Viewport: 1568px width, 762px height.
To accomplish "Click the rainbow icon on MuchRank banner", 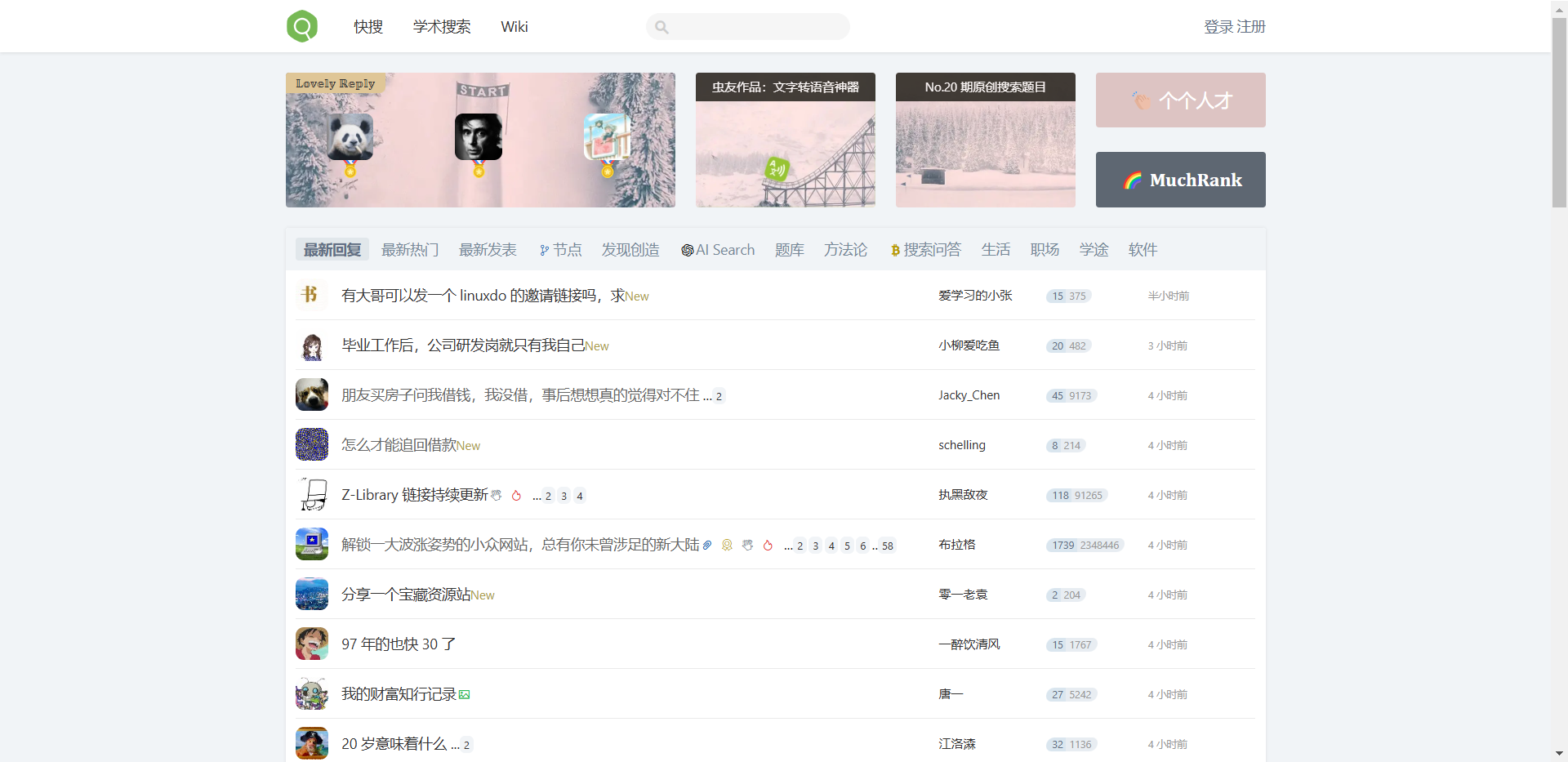I will point(1134,180).
